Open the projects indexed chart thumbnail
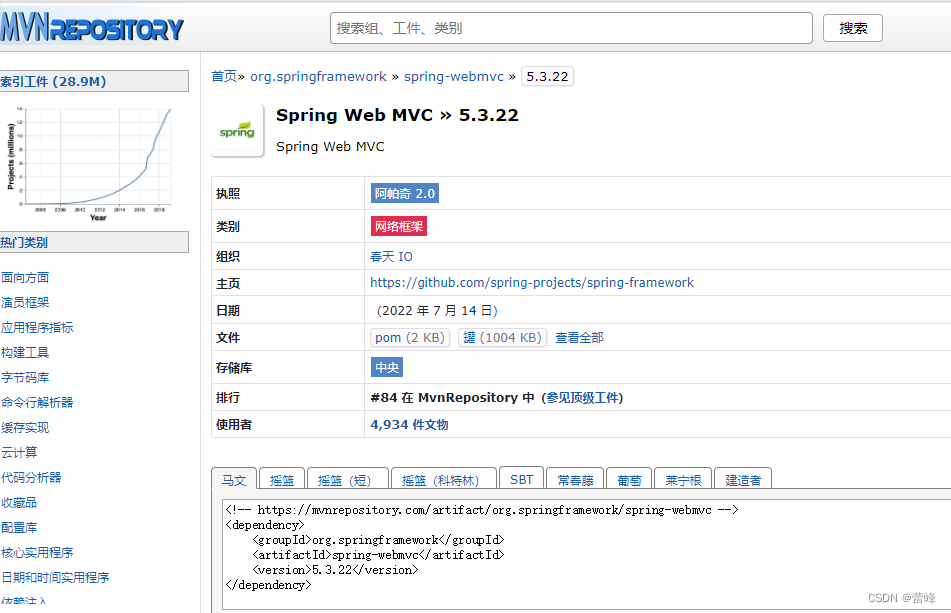The height and width of the screenshot is (613, 951). [x=95, y=158]
